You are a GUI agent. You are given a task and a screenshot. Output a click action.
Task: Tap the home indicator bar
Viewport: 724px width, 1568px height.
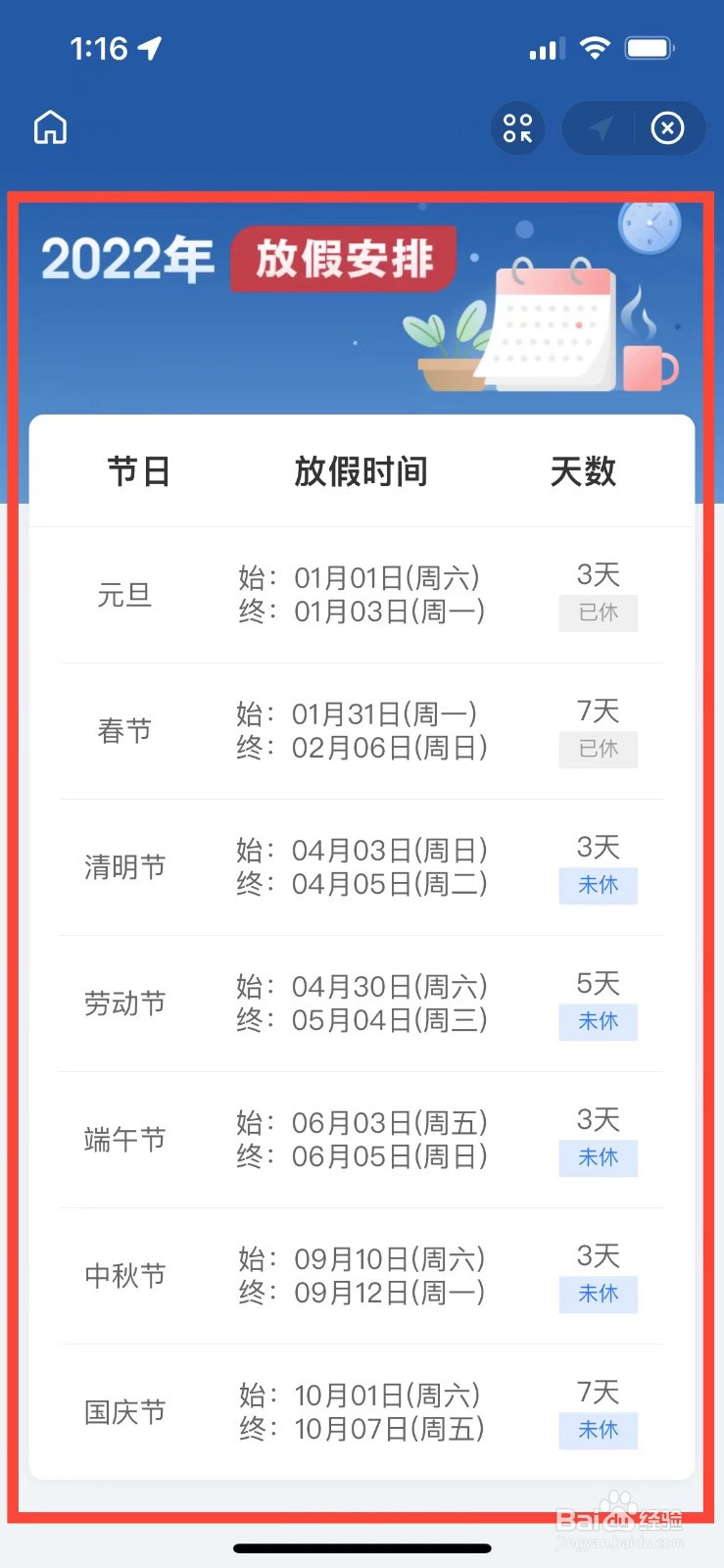click(x=362, y=1548)
